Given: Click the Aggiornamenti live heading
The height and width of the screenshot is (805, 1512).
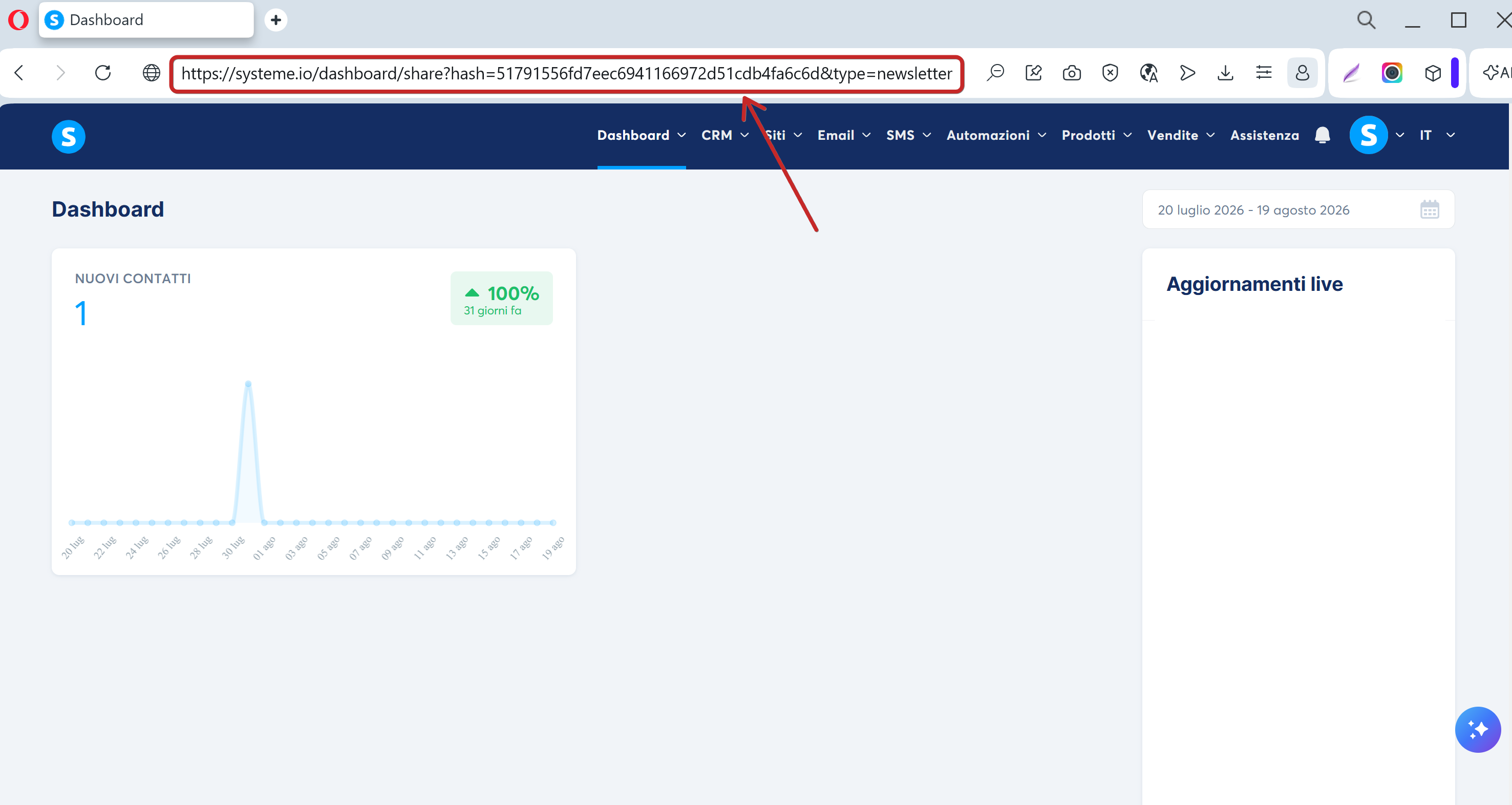Looking at the screenshot, I should pos(1254,284).
